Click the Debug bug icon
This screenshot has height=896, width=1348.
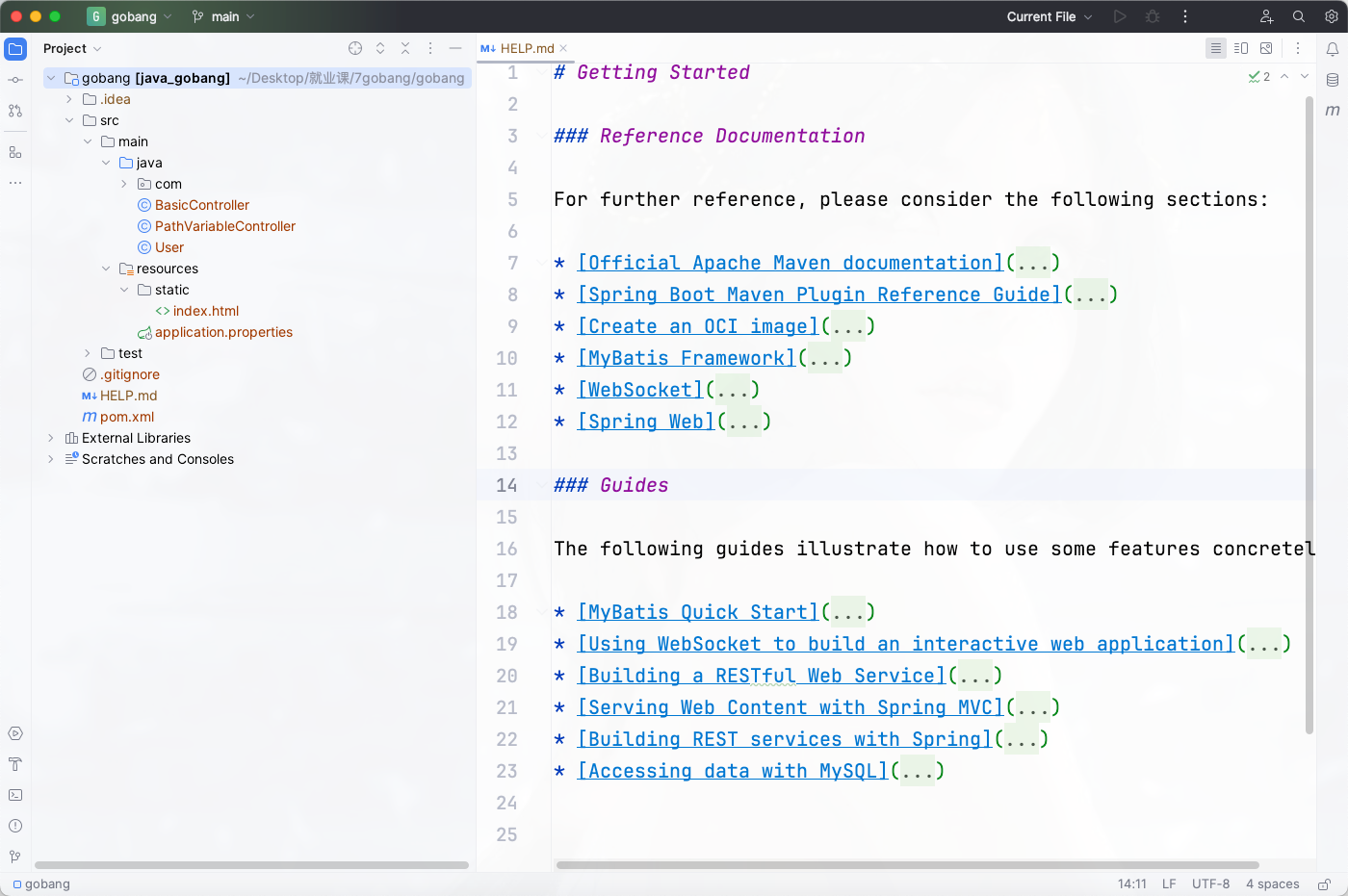[x=1153, y=16]
